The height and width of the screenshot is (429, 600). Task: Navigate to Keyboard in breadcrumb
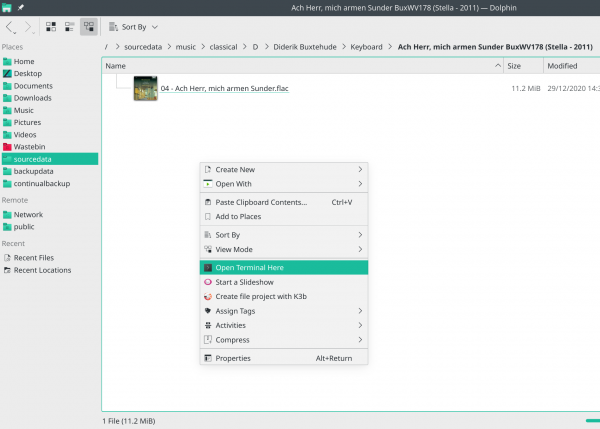point(366,47)
